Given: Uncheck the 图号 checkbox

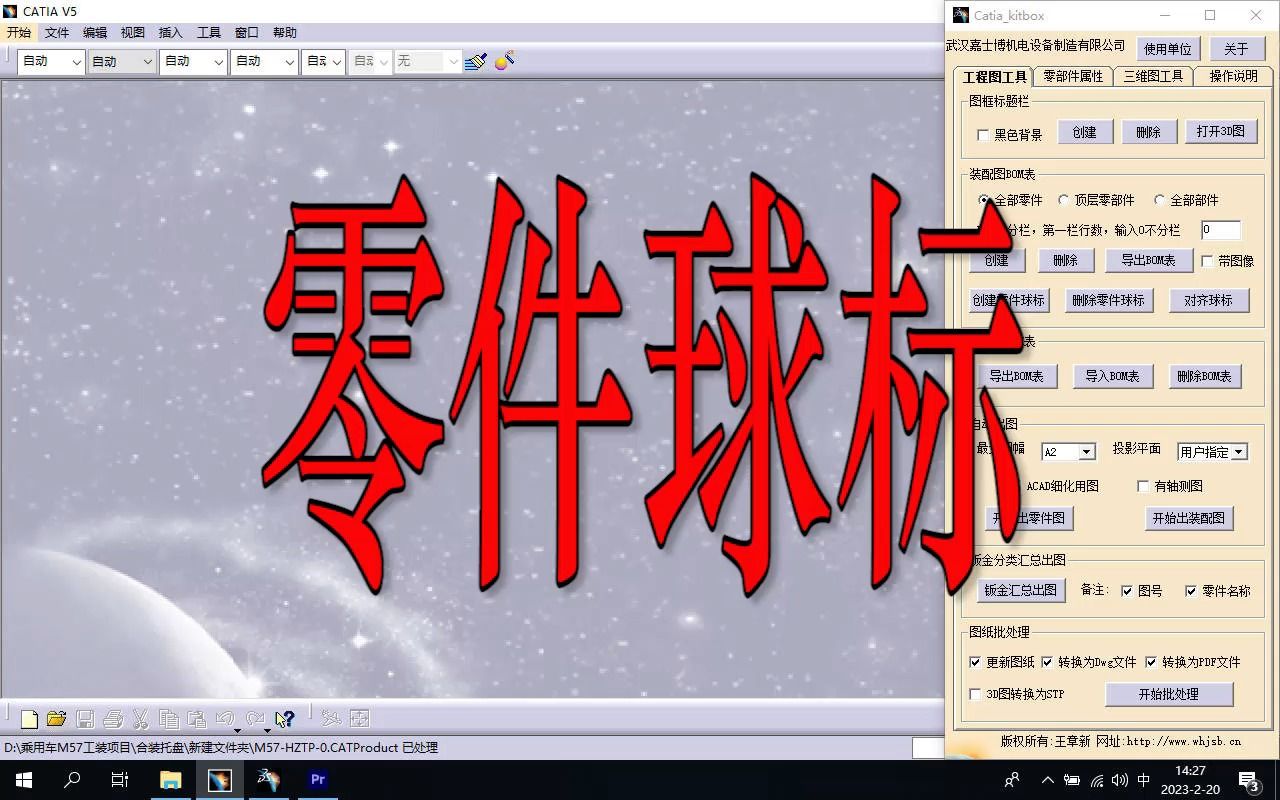Looking at the screenshot, I should (x=1127, y=591).
